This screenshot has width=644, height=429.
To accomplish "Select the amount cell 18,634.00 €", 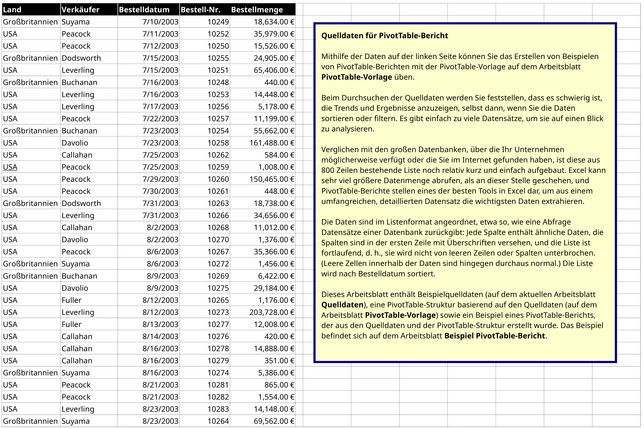I will (x=262, y=22).
